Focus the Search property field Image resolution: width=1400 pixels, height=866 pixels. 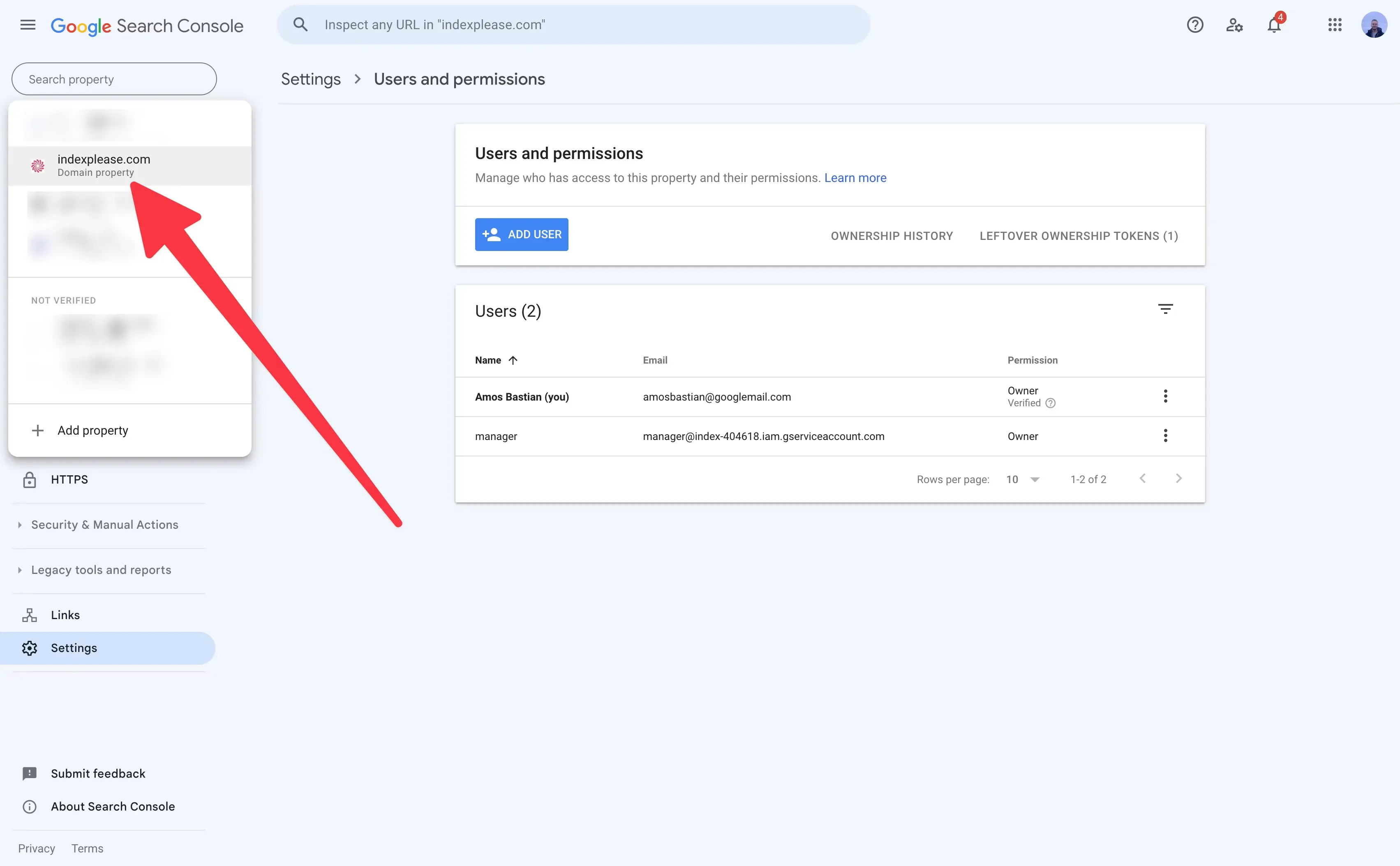tap(114, 79)
